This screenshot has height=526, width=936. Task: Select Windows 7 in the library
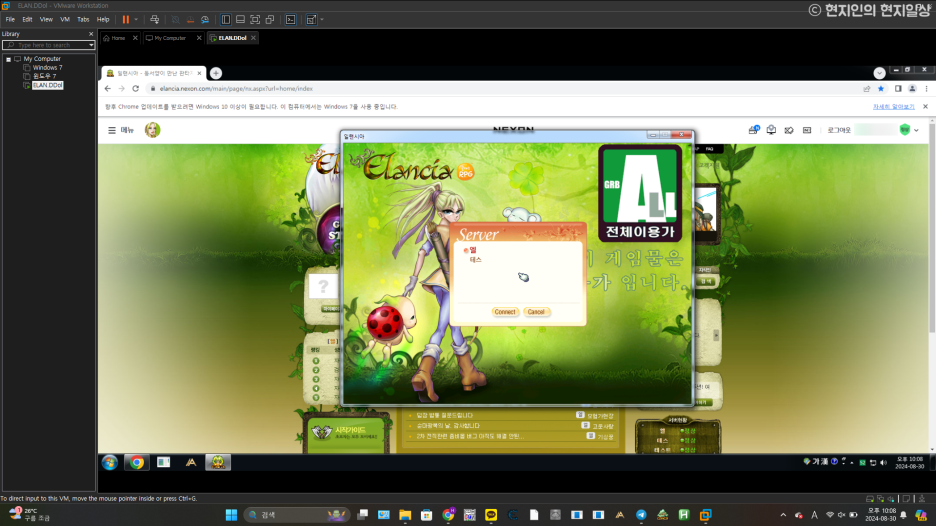[x=47, y=67]
